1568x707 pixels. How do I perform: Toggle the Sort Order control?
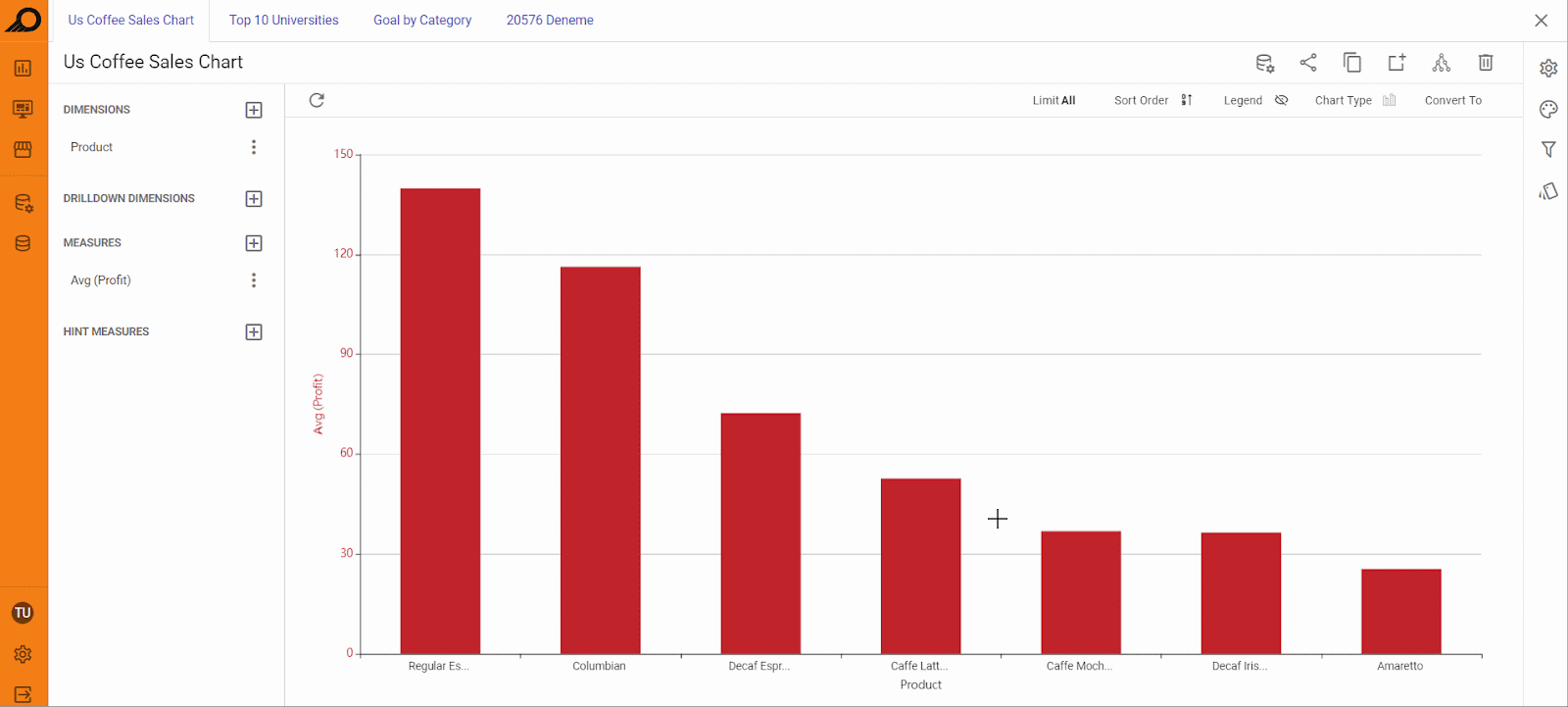(1153, 100)
